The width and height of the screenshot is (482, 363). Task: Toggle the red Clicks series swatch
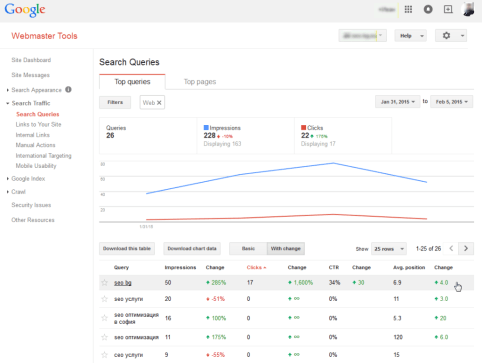303,127
